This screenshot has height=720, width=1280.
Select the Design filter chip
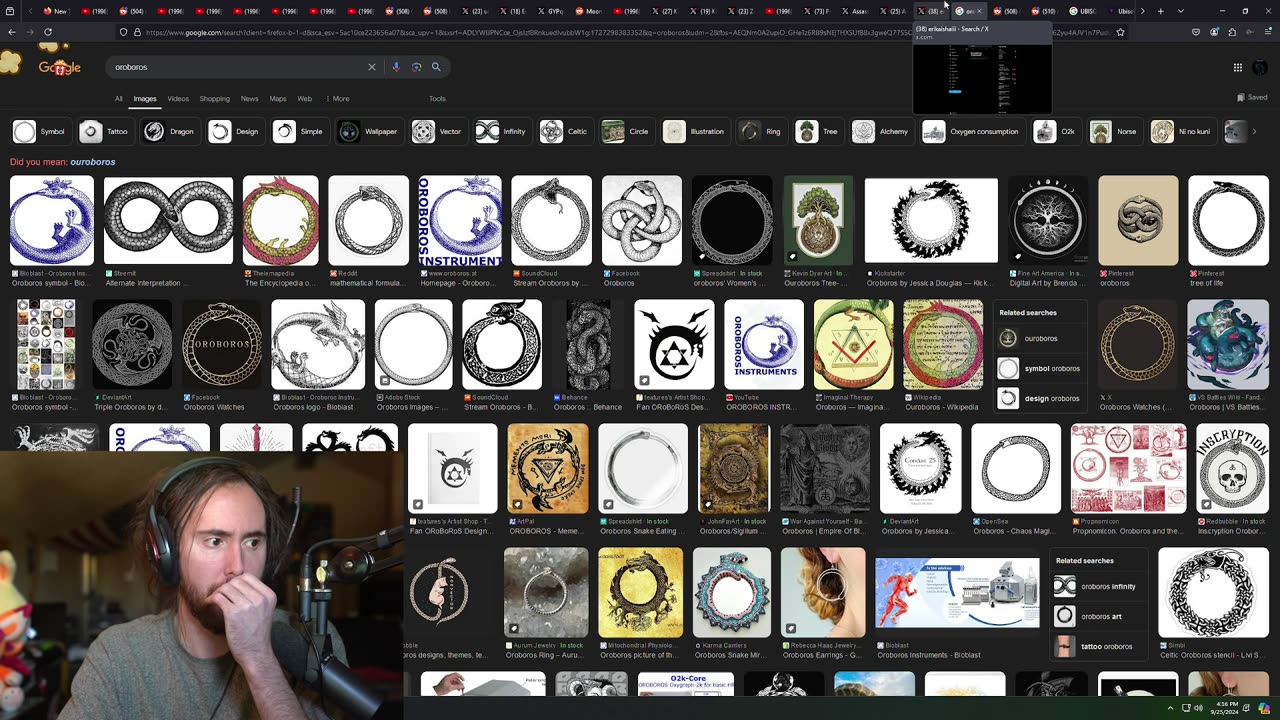[x=234, y=131]
